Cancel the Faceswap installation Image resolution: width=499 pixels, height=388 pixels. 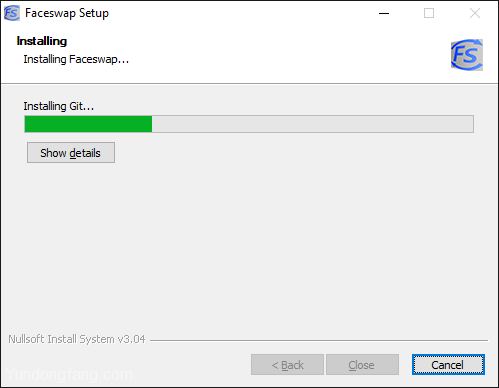point(448,365)
